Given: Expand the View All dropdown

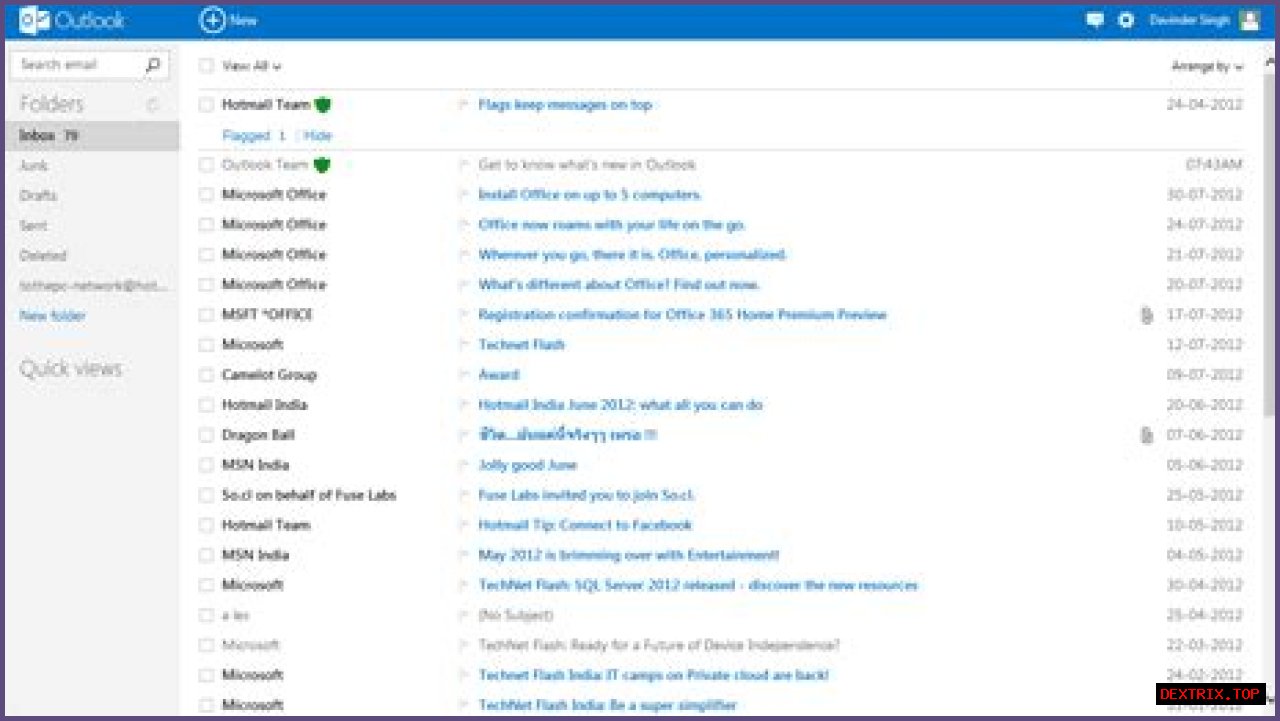Looking at the screenshot, I should coord(251,66).
